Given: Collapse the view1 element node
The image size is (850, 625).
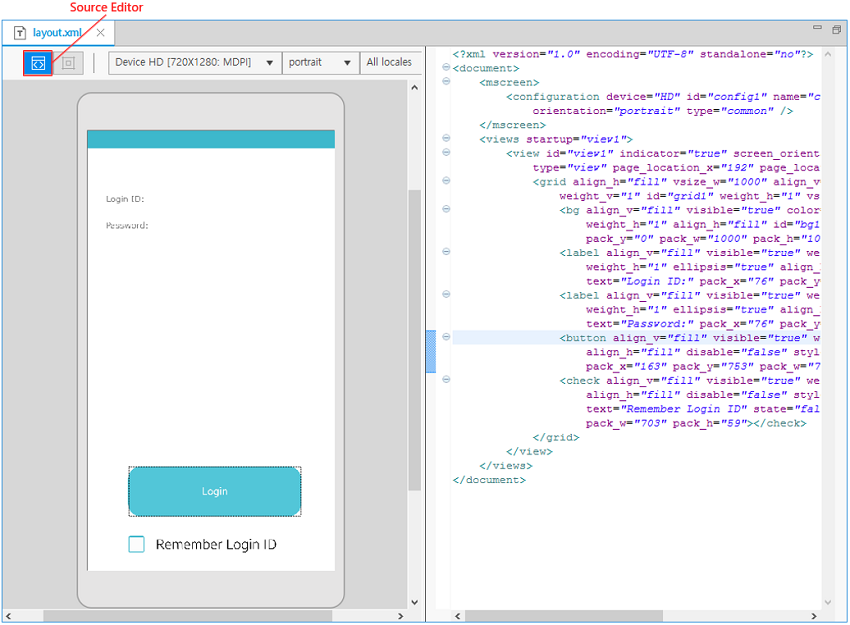Looking at the screenshot, I should click(x=446, y=153).
